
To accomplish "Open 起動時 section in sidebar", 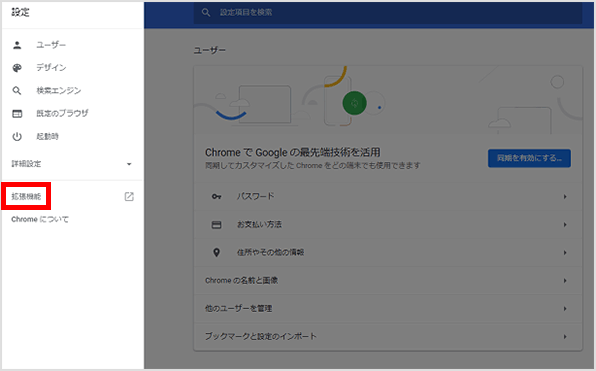I will (x=48, y=136).
